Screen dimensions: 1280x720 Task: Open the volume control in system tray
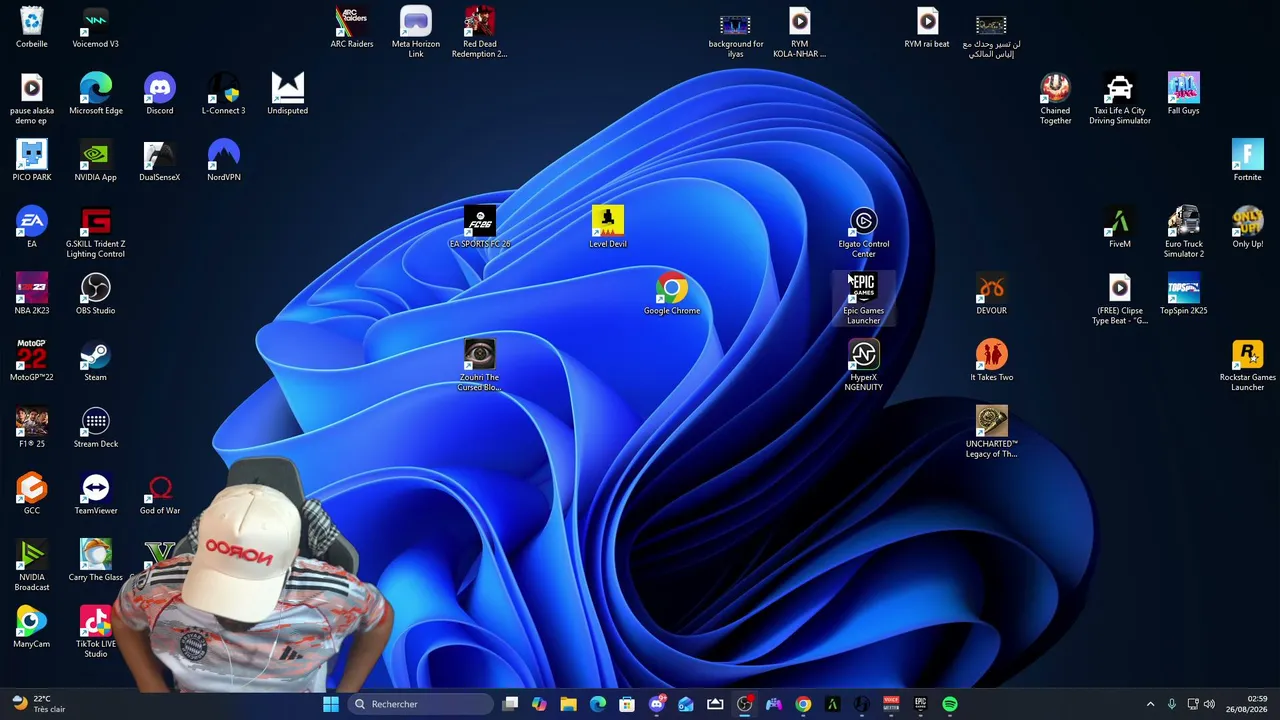point(1209,704)
